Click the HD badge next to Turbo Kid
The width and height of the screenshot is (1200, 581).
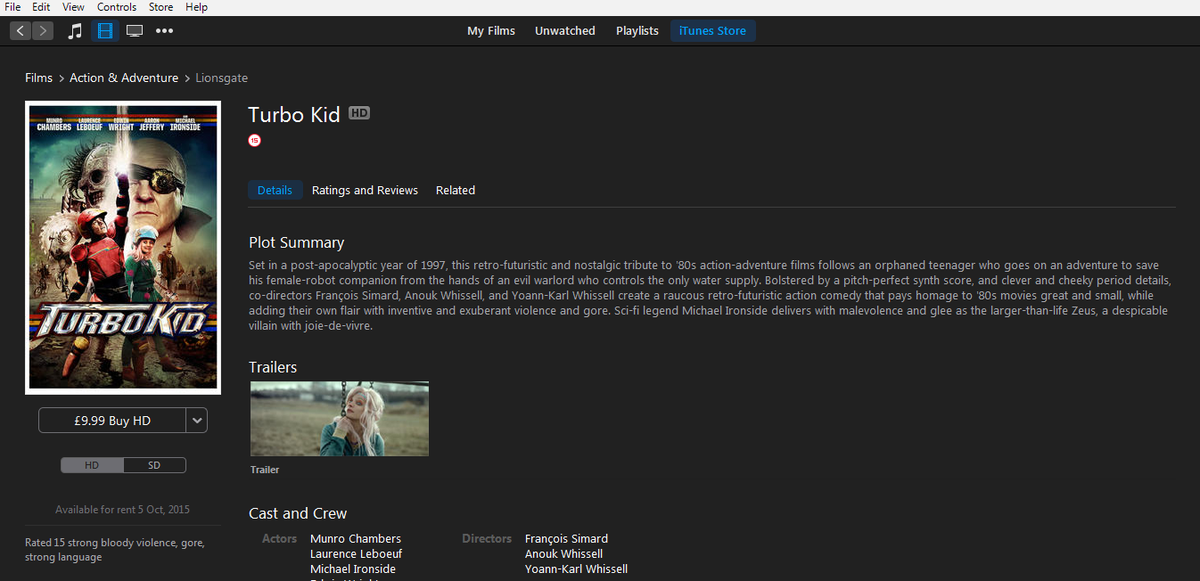click(x=359, y=114)
